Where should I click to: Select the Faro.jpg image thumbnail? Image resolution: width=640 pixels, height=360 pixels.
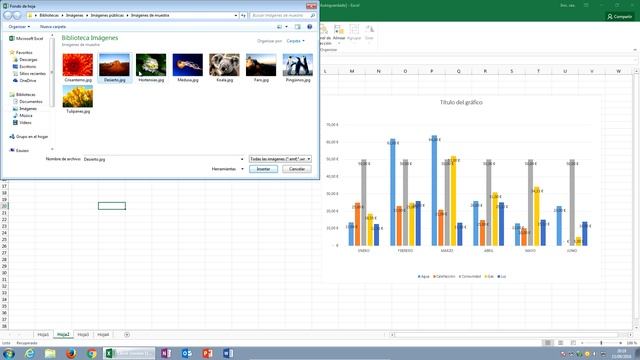coord(261,65)
